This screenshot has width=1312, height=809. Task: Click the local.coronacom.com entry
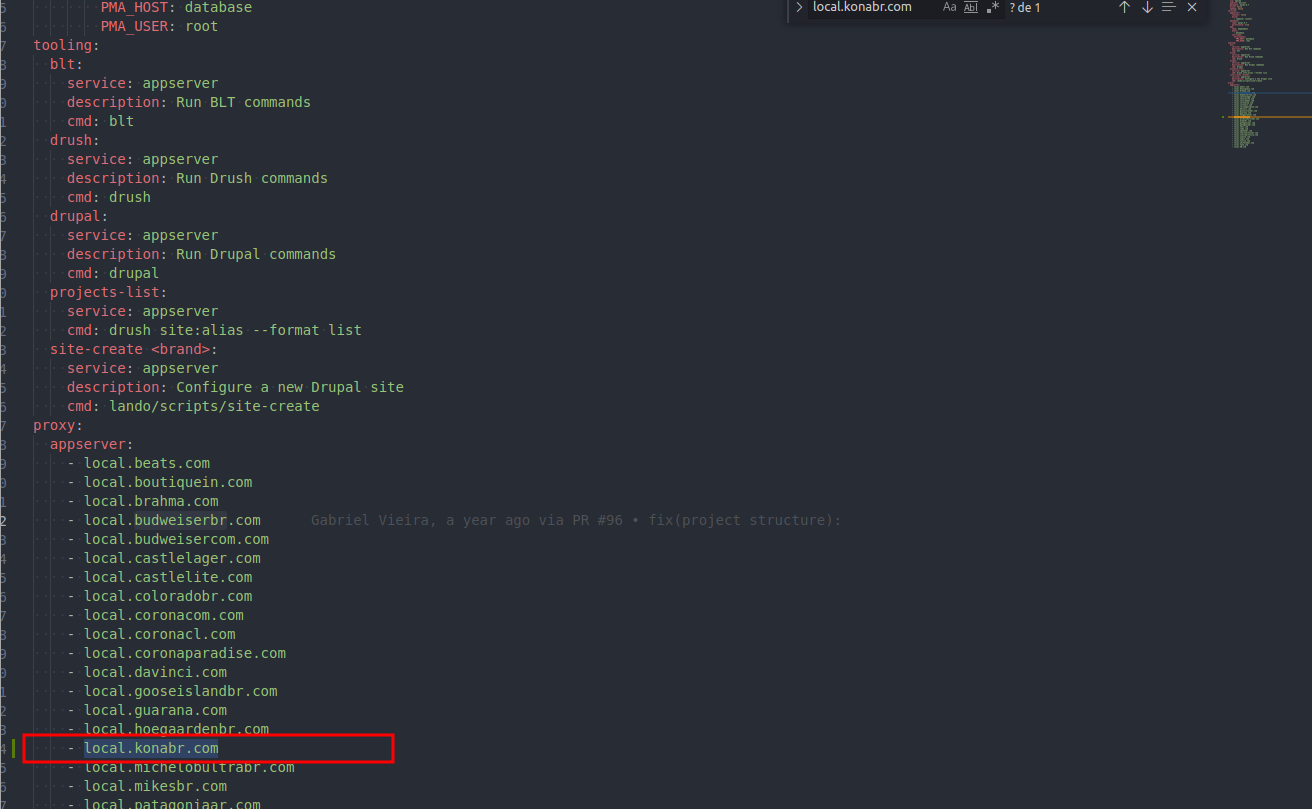tap(164, 615)
